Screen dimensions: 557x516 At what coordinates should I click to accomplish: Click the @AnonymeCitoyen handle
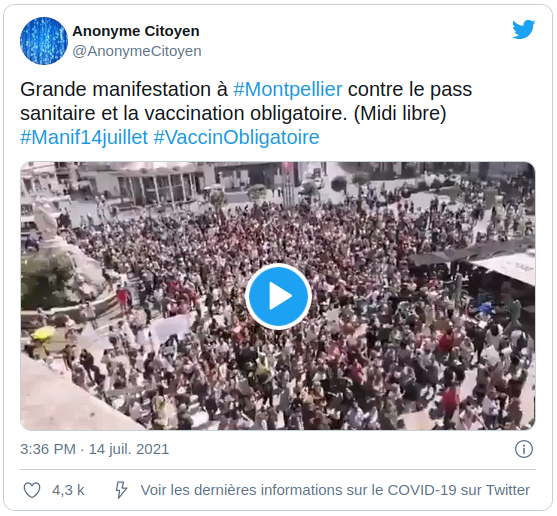[x=137, y=51]
